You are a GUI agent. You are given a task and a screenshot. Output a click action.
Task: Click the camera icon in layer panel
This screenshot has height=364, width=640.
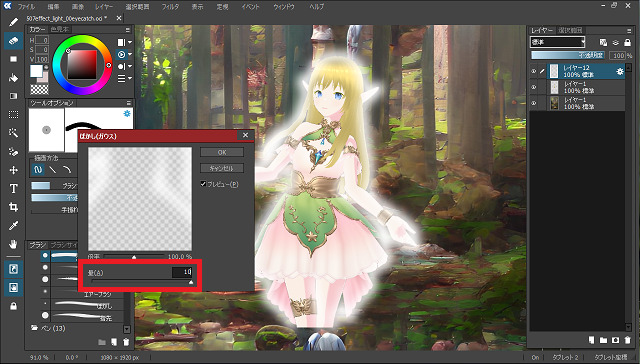(616, 340)
